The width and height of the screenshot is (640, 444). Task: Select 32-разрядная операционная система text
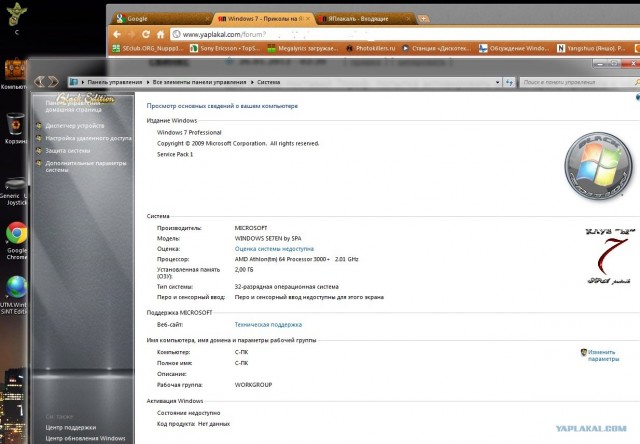tap(286, 287)
